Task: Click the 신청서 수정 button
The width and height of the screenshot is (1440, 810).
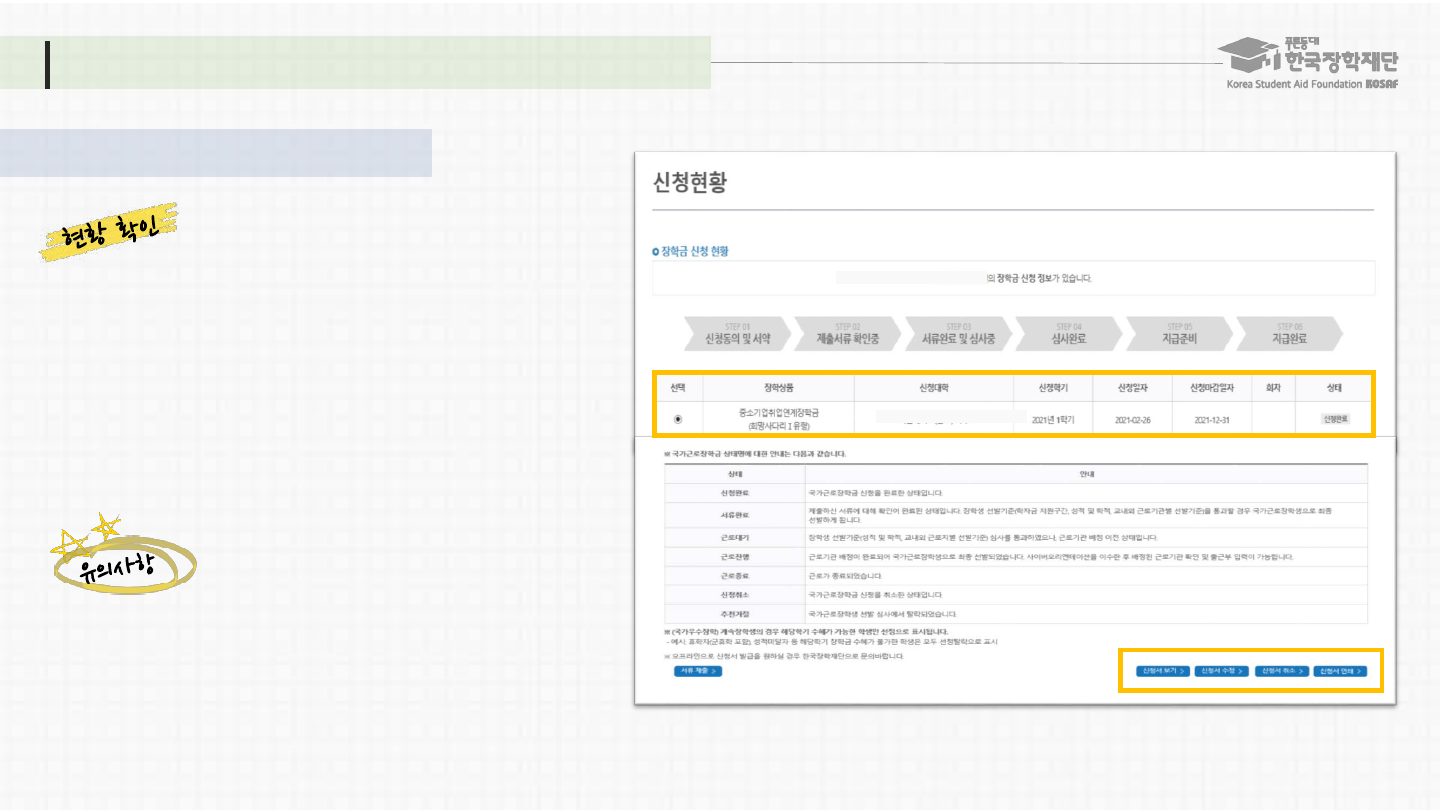Action: (x=1221, y=671)
